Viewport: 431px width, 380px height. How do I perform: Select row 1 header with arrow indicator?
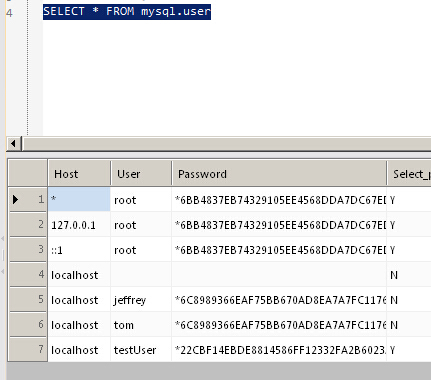pos(28,199)
